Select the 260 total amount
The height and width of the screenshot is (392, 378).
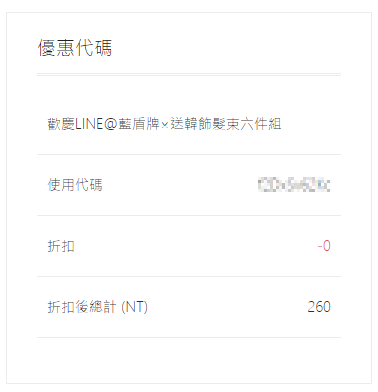[319, 307]
